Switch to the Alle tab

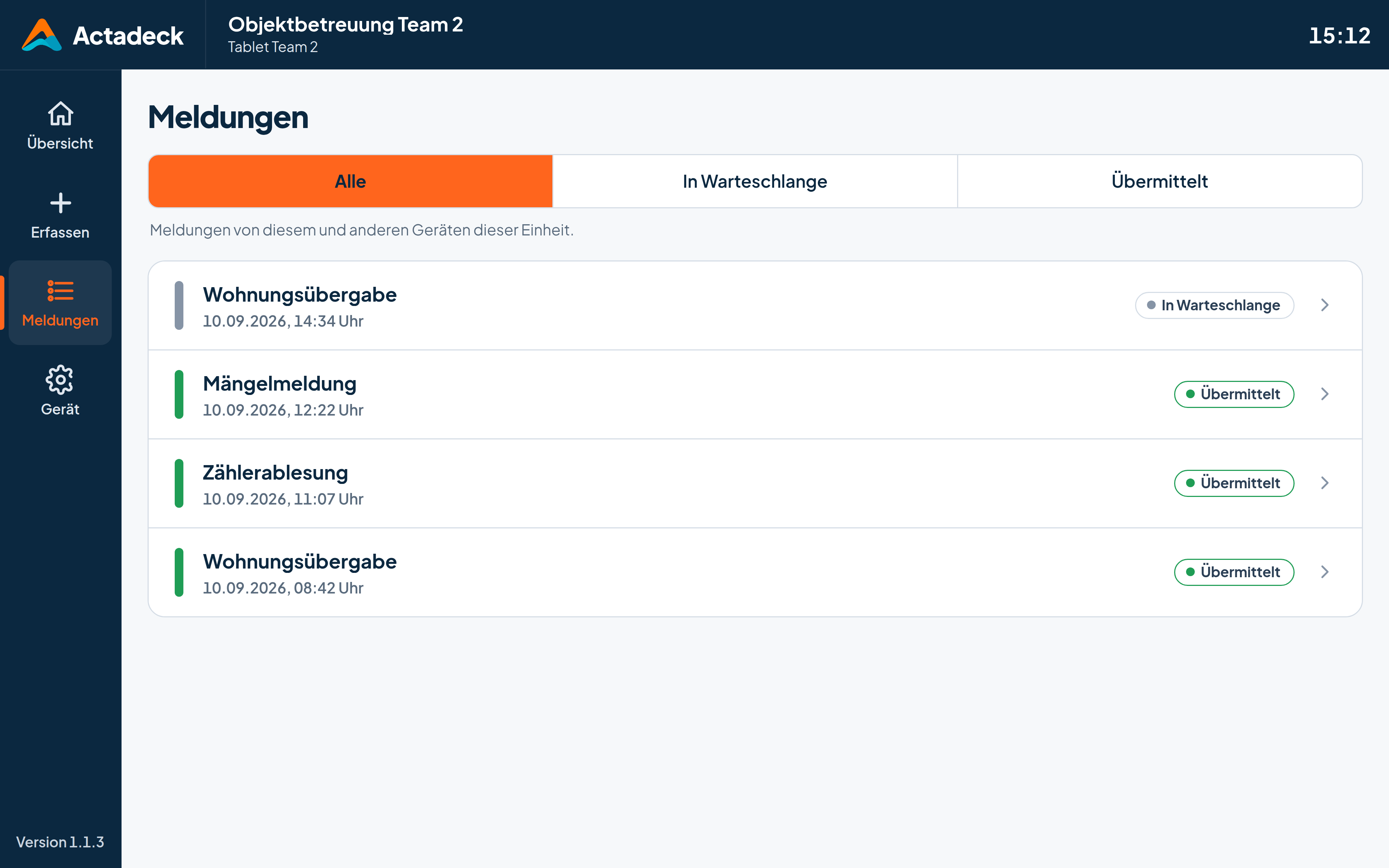click(x=350, y=182)
